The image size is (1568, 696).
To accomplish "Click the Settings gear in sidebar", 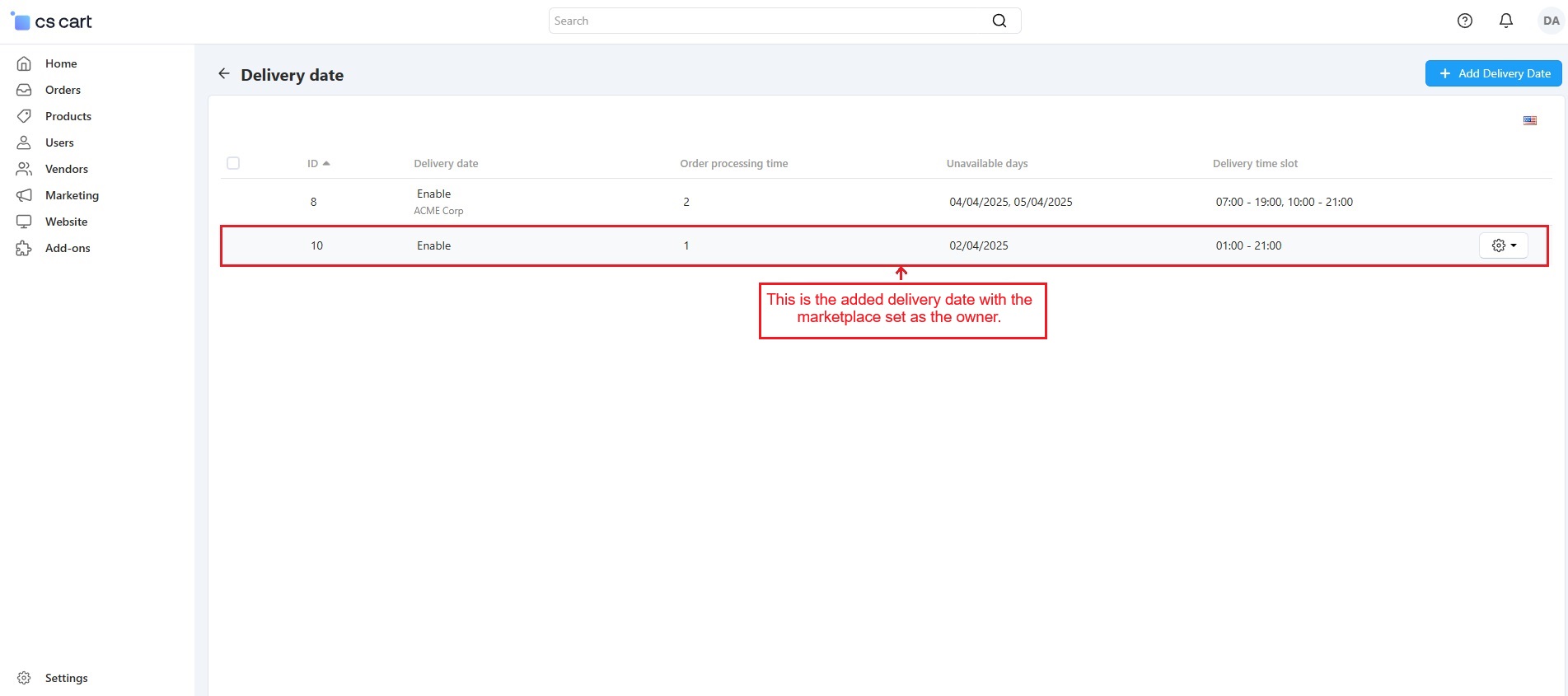I will point(24,678).
